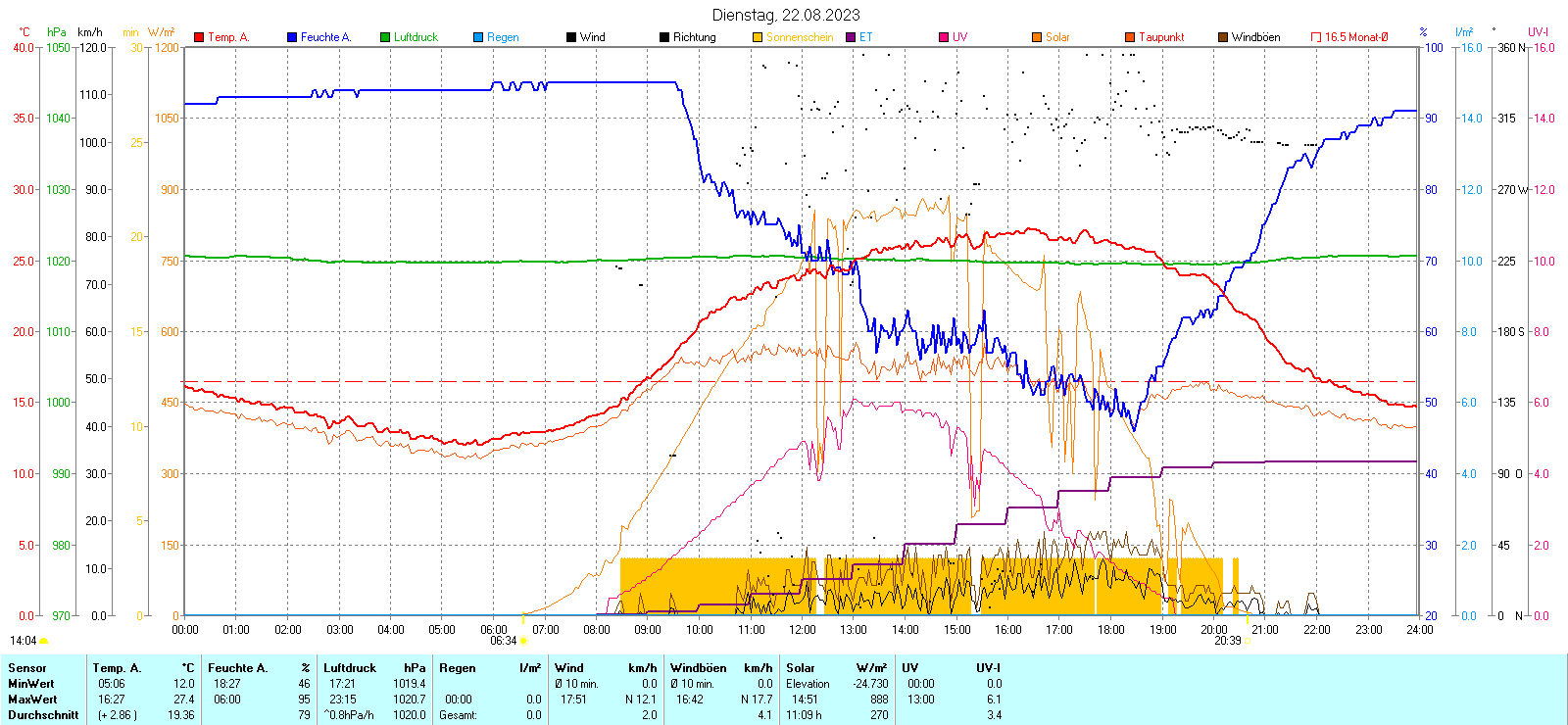Click the Taupunkt legend label

(1161, 37)
